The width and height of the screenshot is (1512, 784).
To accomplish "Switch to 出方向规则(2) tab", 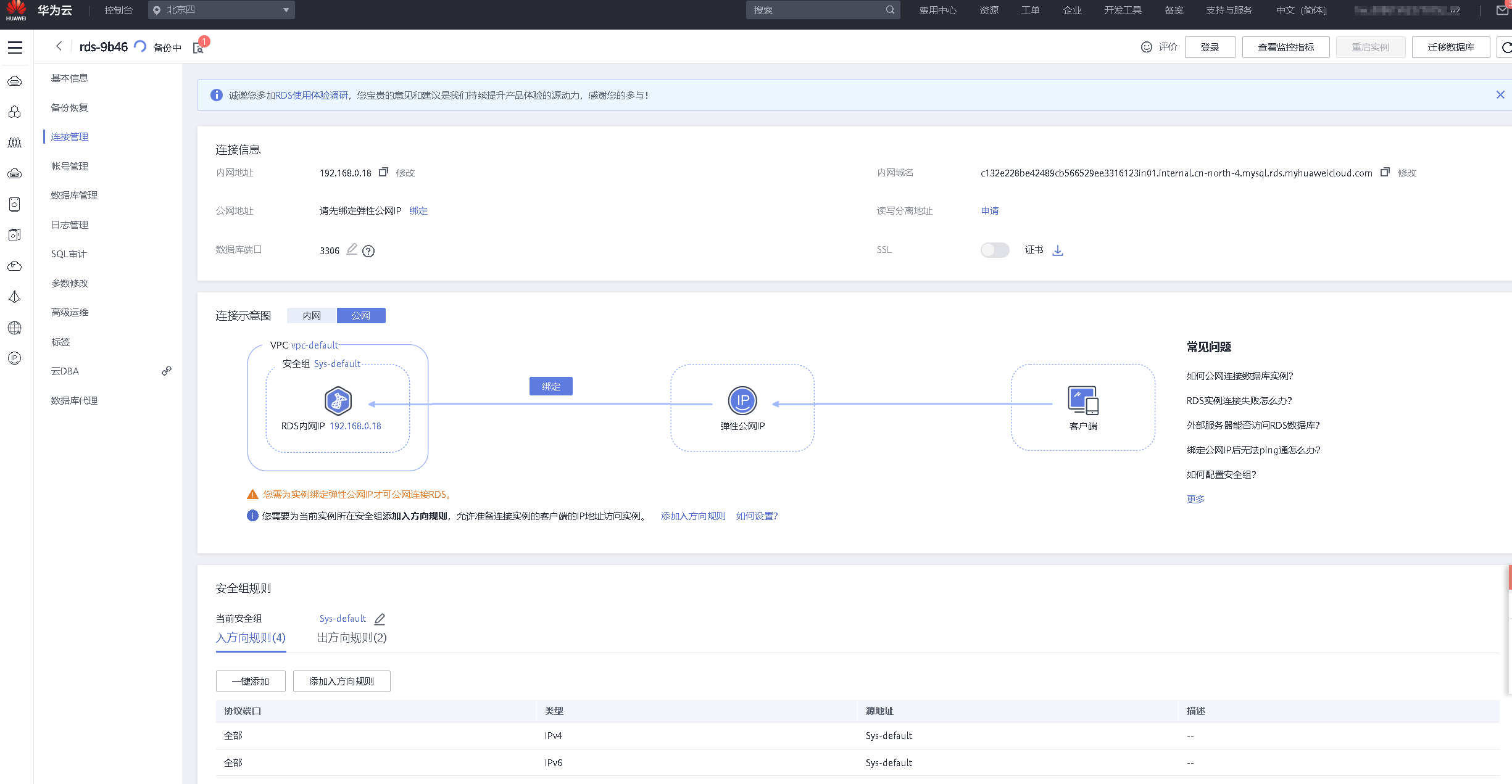I will click(x=352, y=638).
